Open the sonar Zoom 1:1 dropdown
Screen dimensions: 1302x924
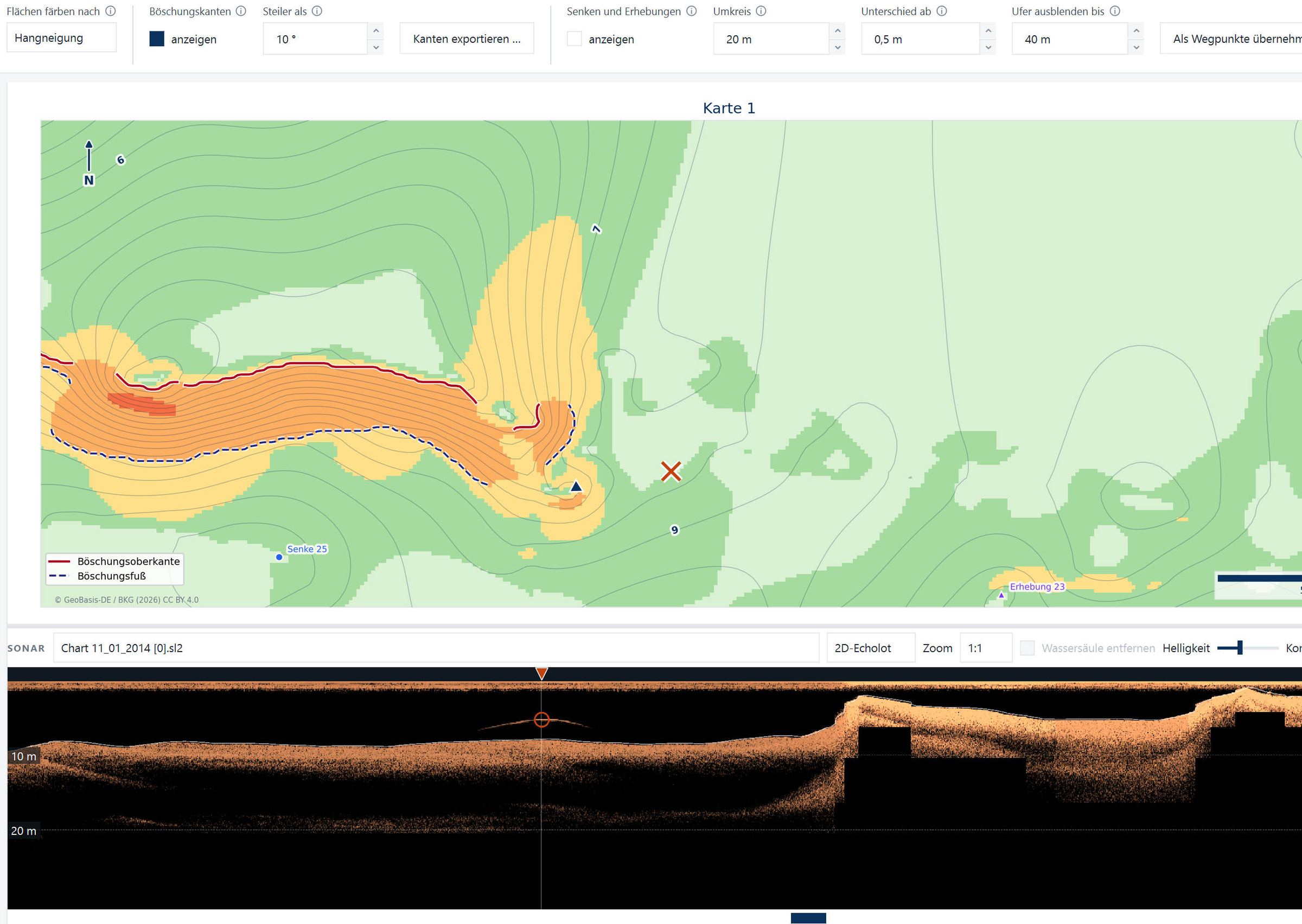click(x=986, y=648)
